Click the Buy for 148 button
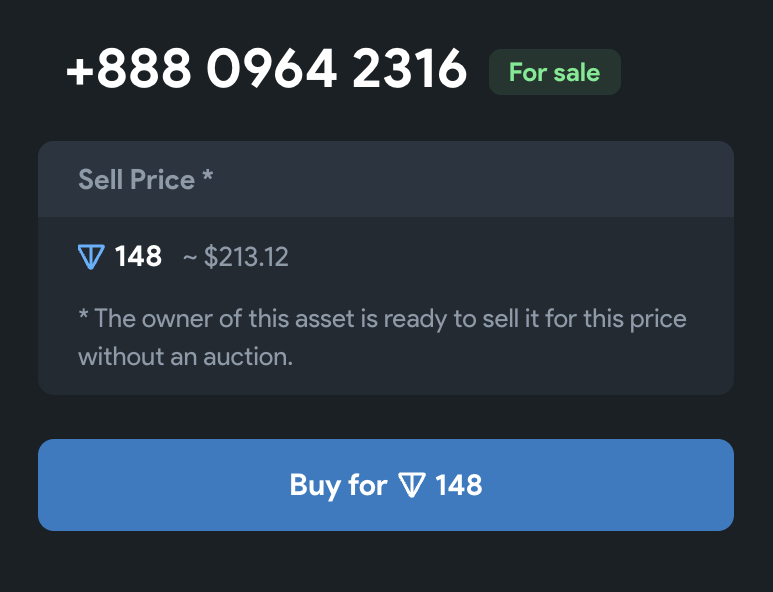This screenshot has height=592, width=773. pos(386,485)
